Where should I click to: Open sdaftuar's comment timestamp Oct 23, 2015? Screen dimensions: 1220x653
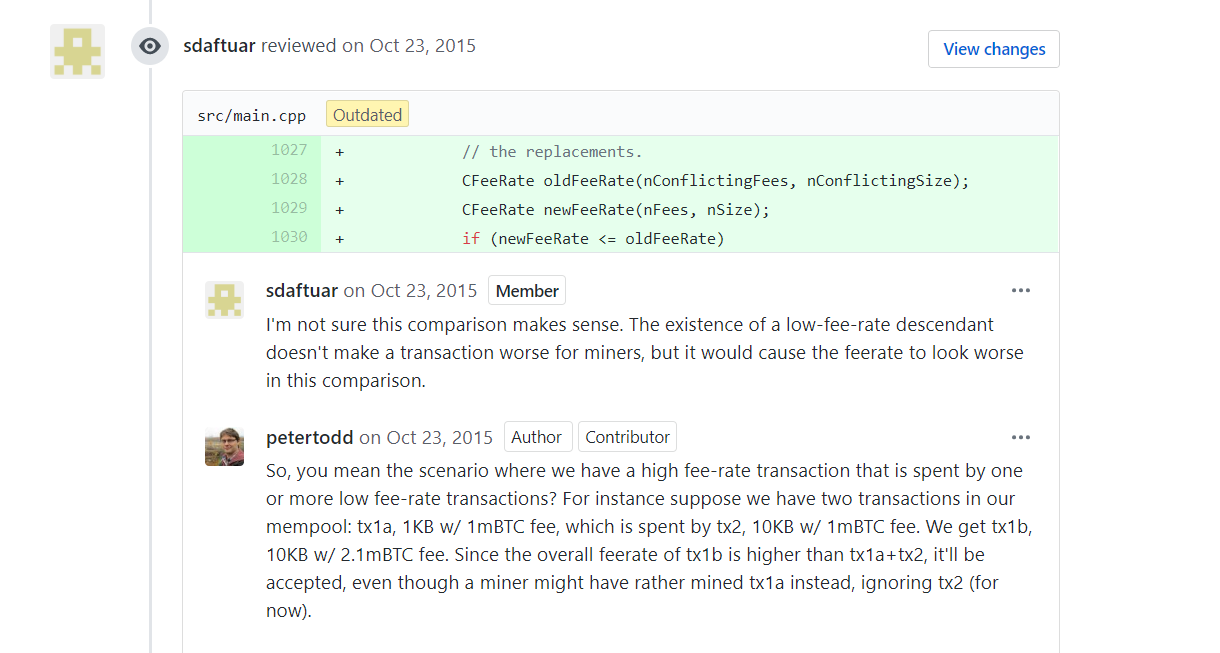[424, 291]
